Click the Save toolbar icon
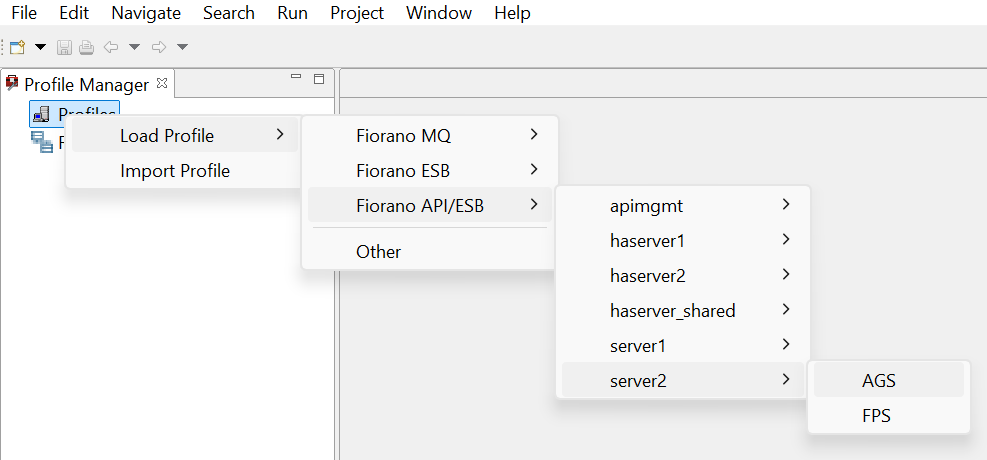The width and height of the screenshot is (987, 460). point(64,47)
